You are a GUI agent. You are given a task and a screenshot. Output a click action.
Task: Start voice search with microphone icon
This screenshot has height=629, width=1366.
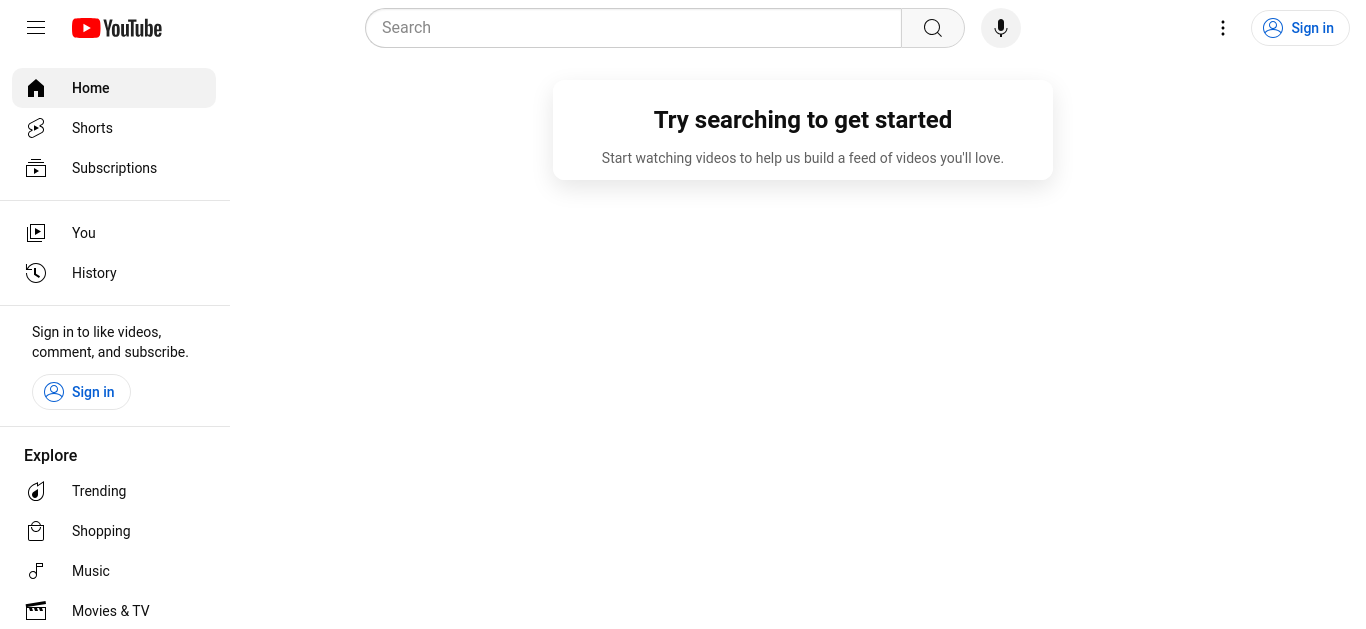point(1001,28)
